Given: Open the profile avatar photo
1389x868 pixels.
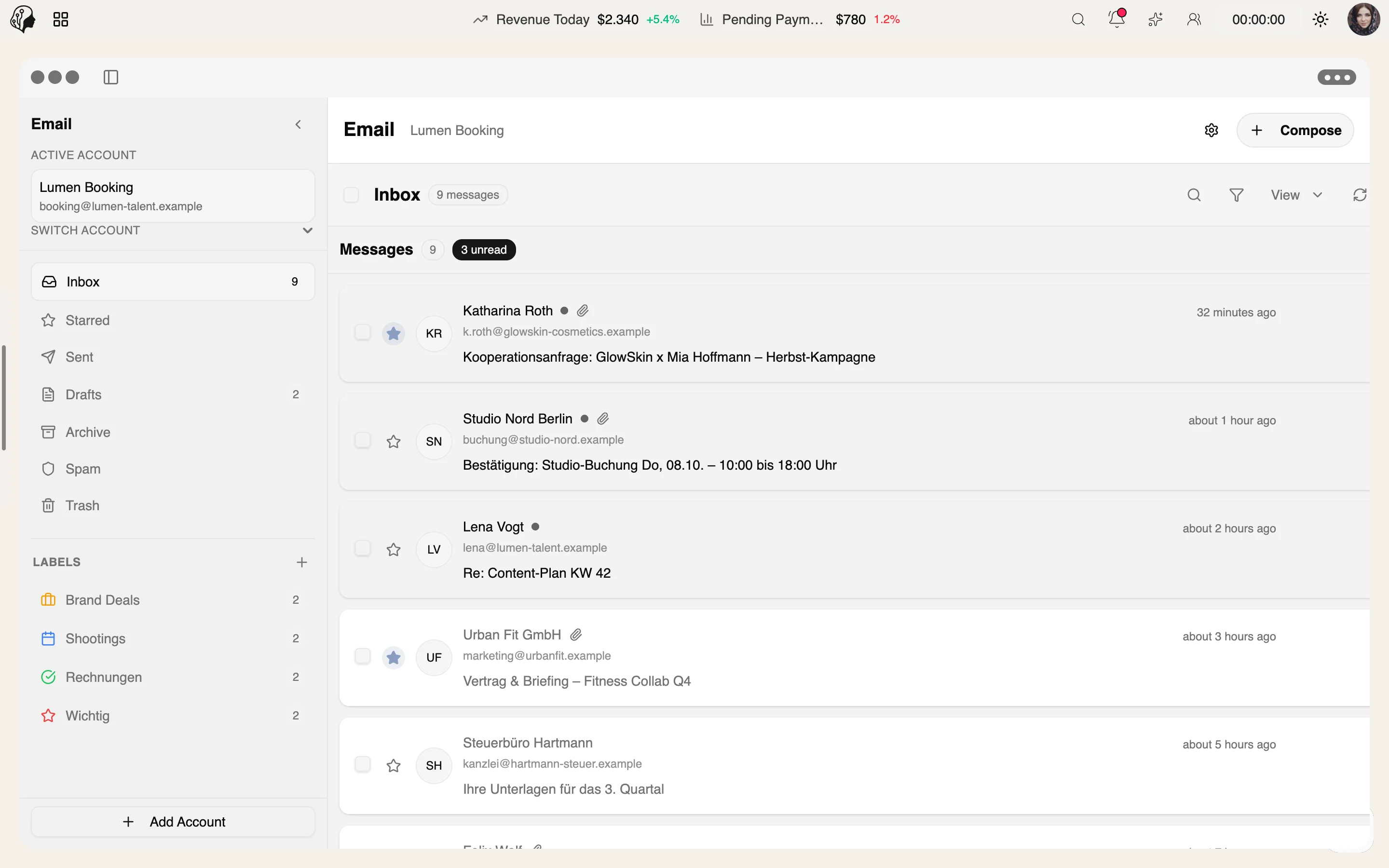Looking at the screenshot, I should (1364, 19).
